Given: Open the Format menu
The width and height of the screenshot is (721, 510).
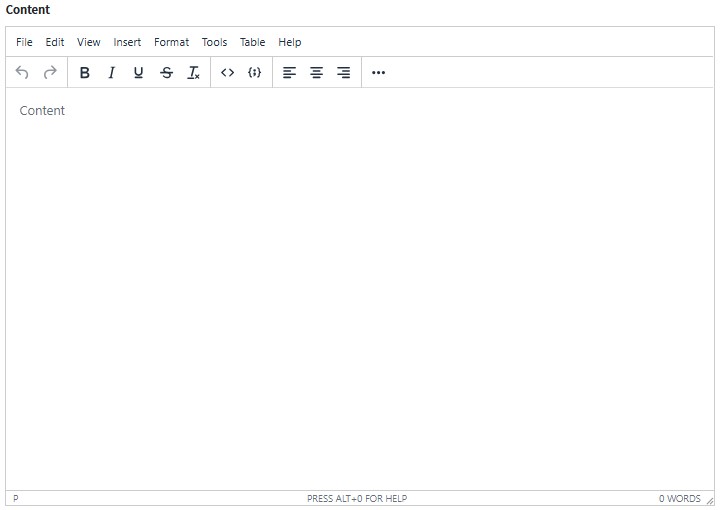Looking at the screenshot, I should pos(171,42).
